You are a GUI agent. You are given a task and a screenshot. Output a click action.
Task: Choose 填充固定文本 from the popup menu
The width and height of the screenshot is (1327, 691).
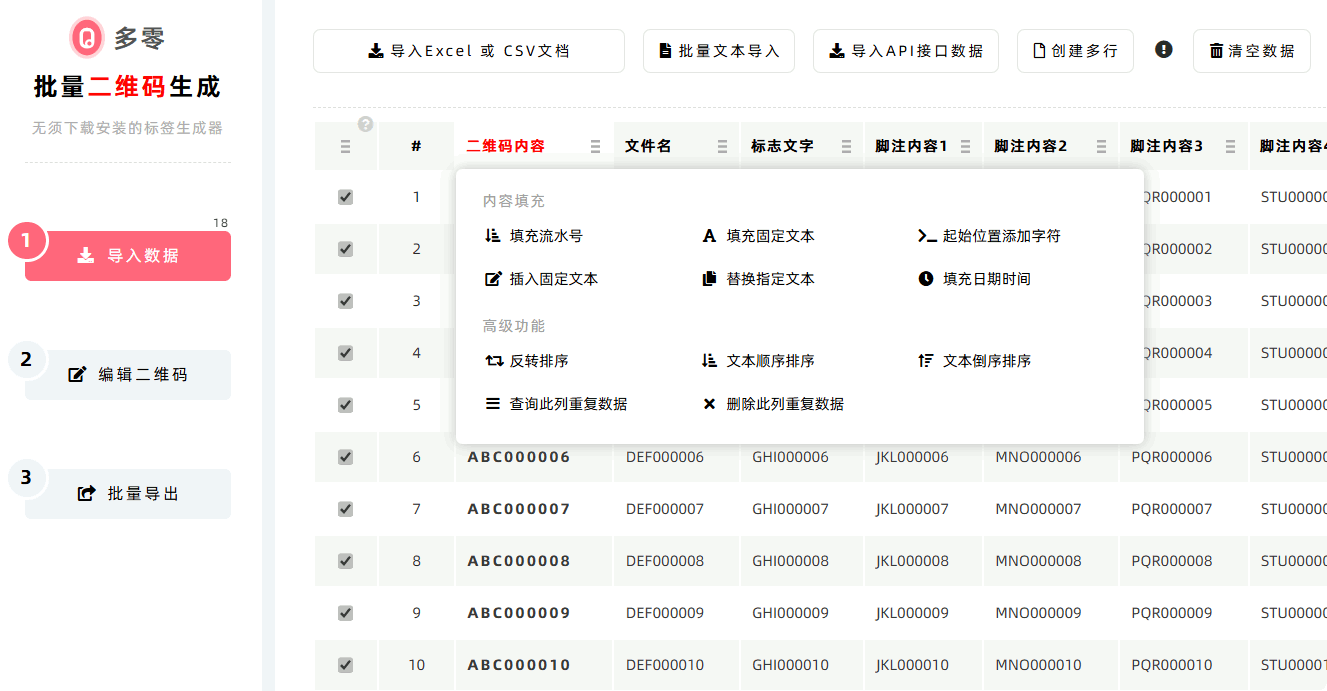pos(758,237)
